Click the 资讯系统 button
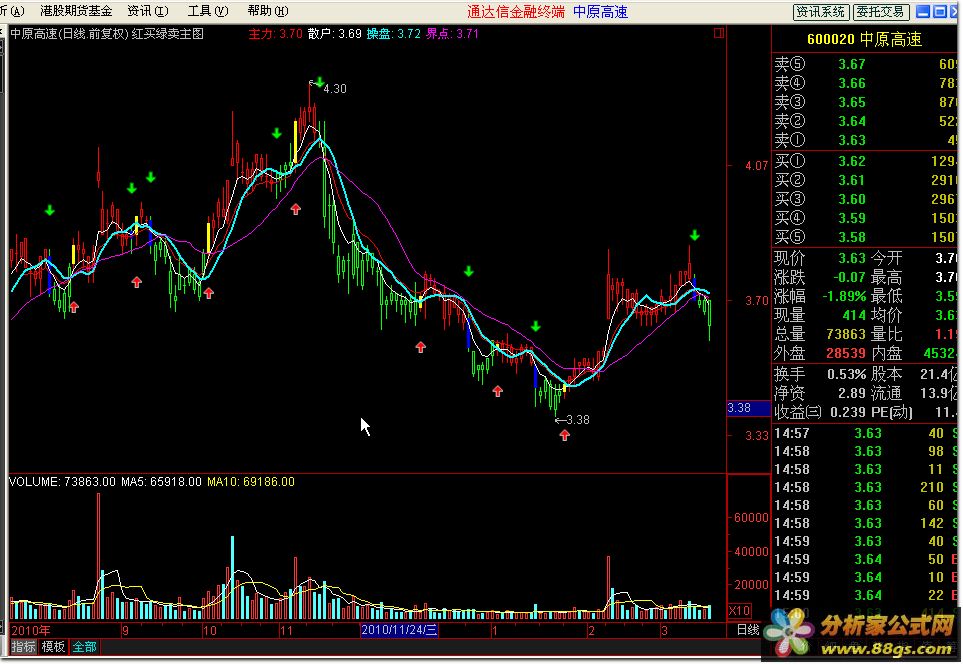963x664 pixels. point(821,12)
